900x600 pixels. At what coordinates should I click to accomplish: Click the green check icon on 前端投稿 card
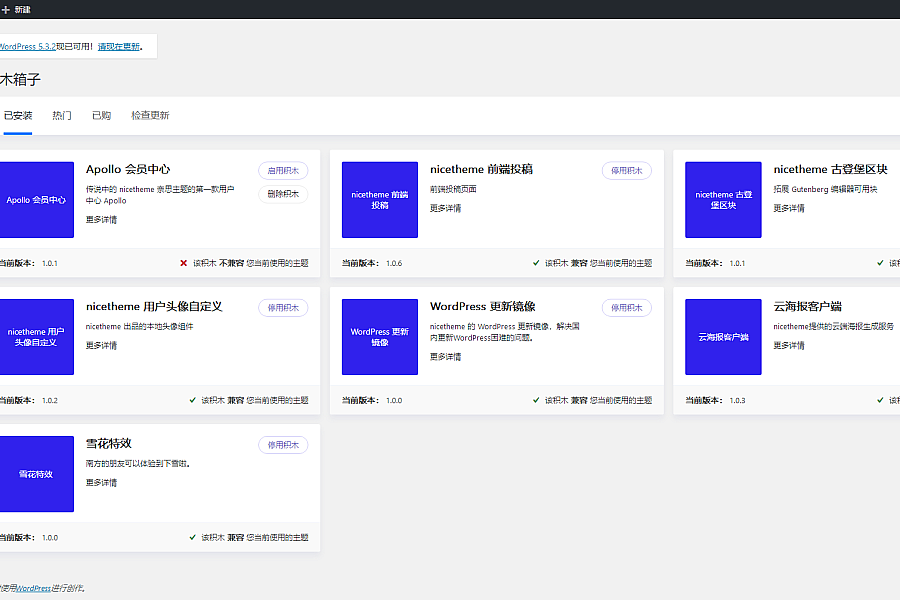(536, 263)
